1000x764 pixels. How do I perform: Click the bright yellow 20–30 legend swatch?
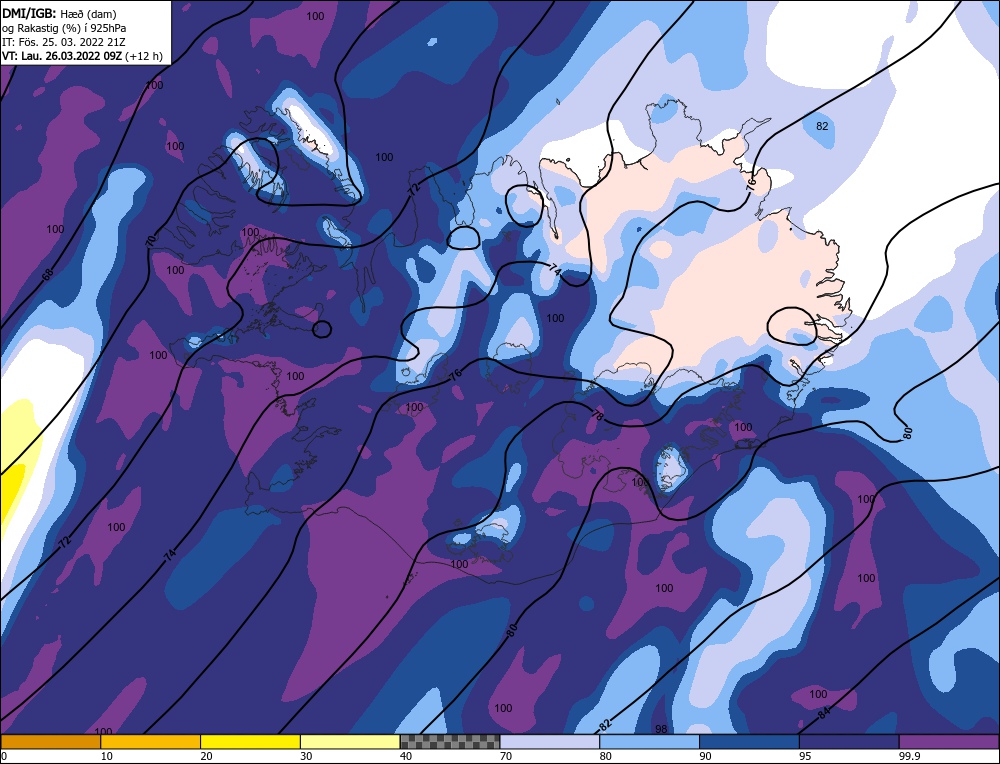tap(250, 742)
